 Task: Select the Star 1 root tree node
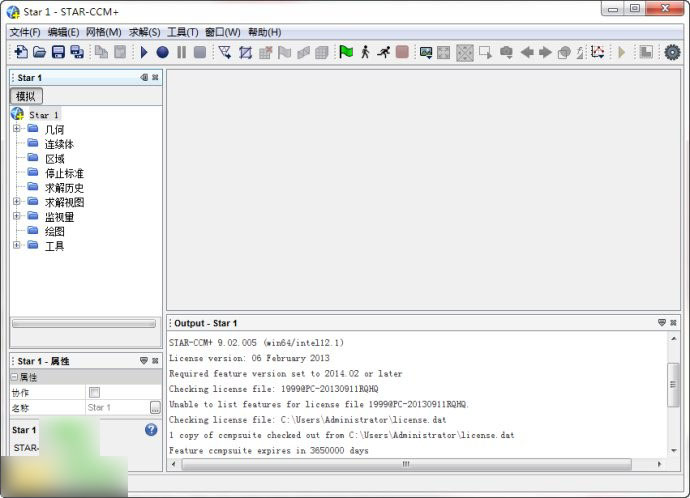click(44, 115)
